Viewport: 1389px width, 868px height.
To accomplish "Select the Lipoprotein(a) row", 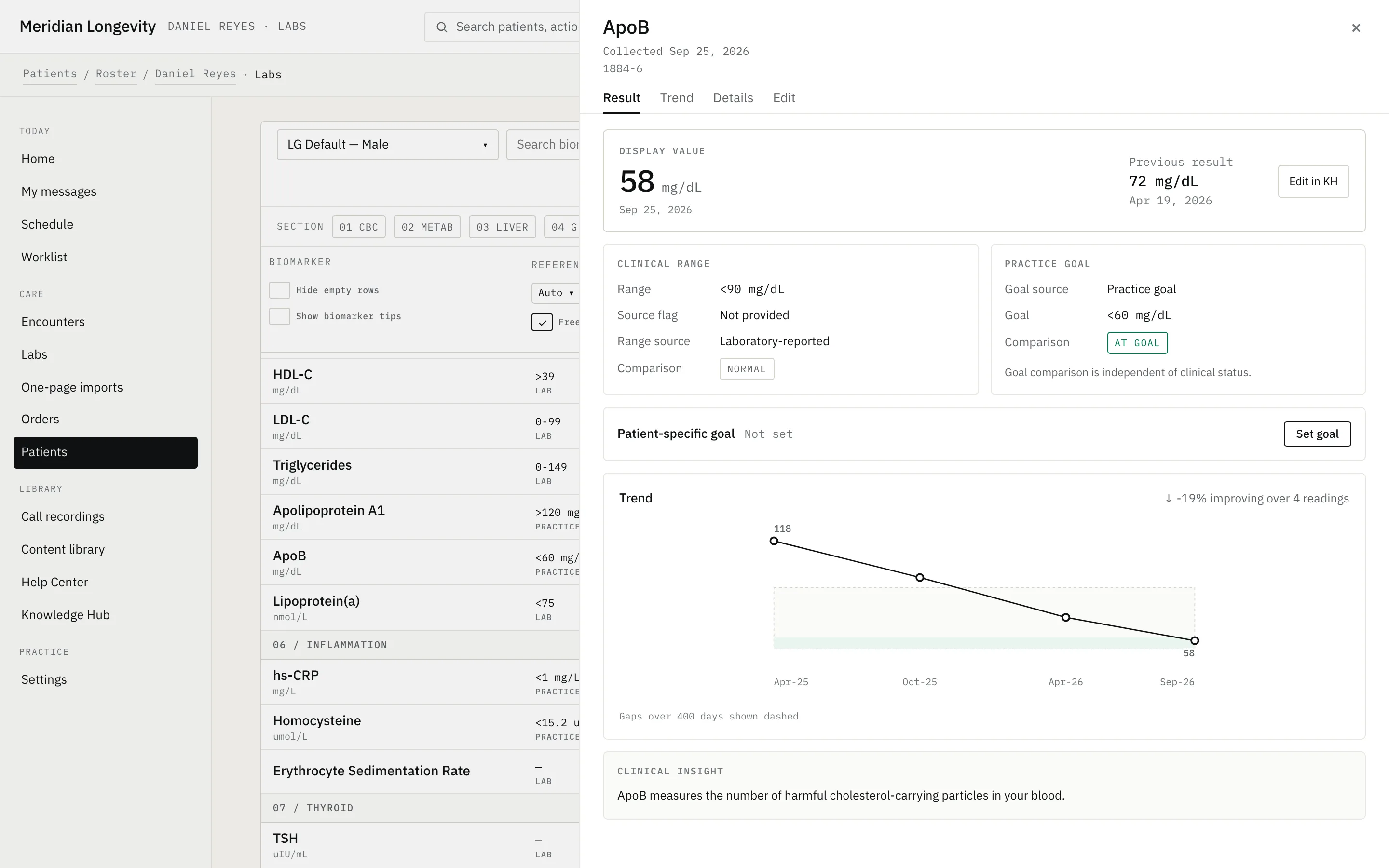I will 420,608.
